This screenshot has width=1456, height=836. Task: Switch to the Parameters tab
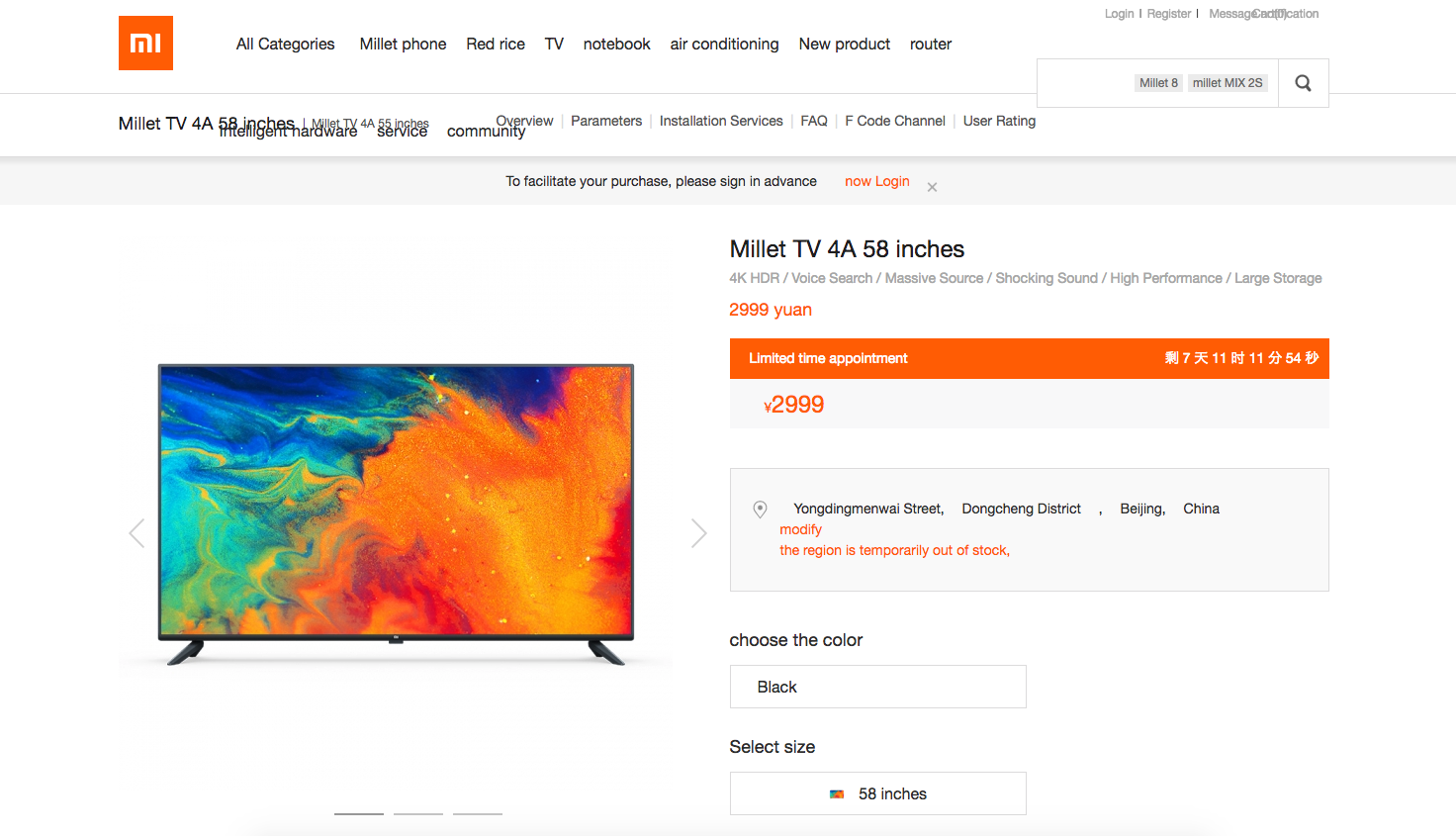coord(606,121)
